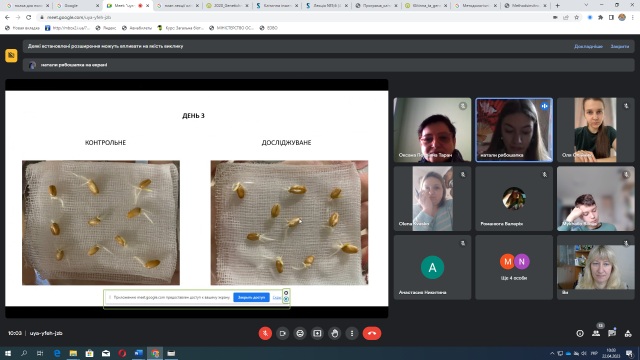
Task: Click the share page icon in the address bar
Action: (566, 18)
